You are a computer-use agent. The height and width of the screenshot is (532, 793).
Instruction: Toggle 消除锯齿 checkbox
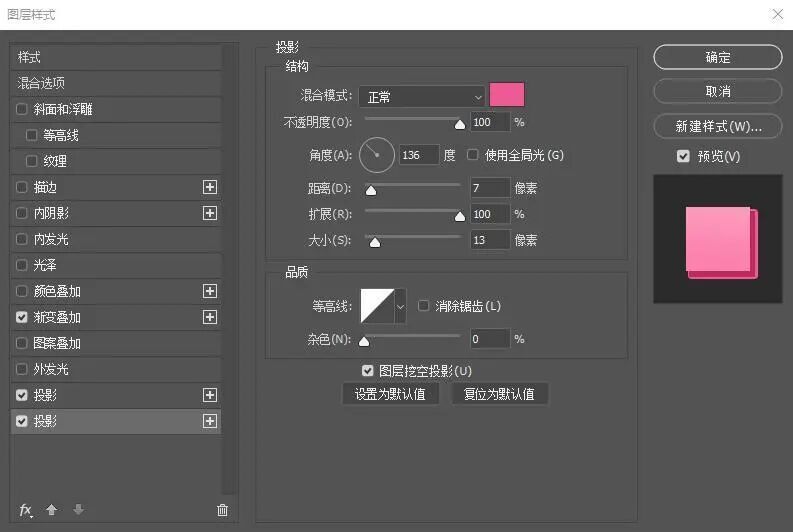423,305
